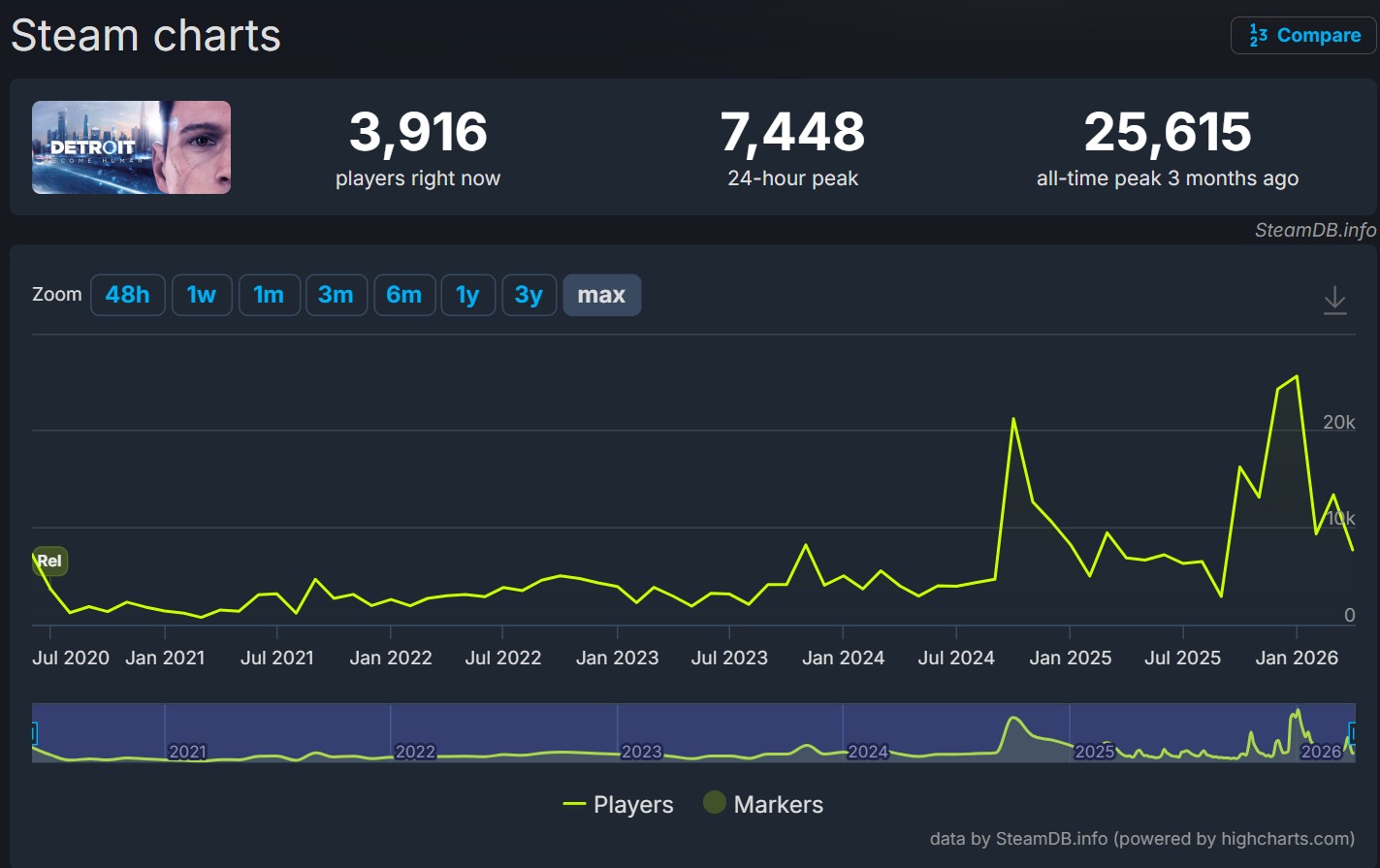
Task: Click the 2026 label in navigator
Action: pos(1321,752)
